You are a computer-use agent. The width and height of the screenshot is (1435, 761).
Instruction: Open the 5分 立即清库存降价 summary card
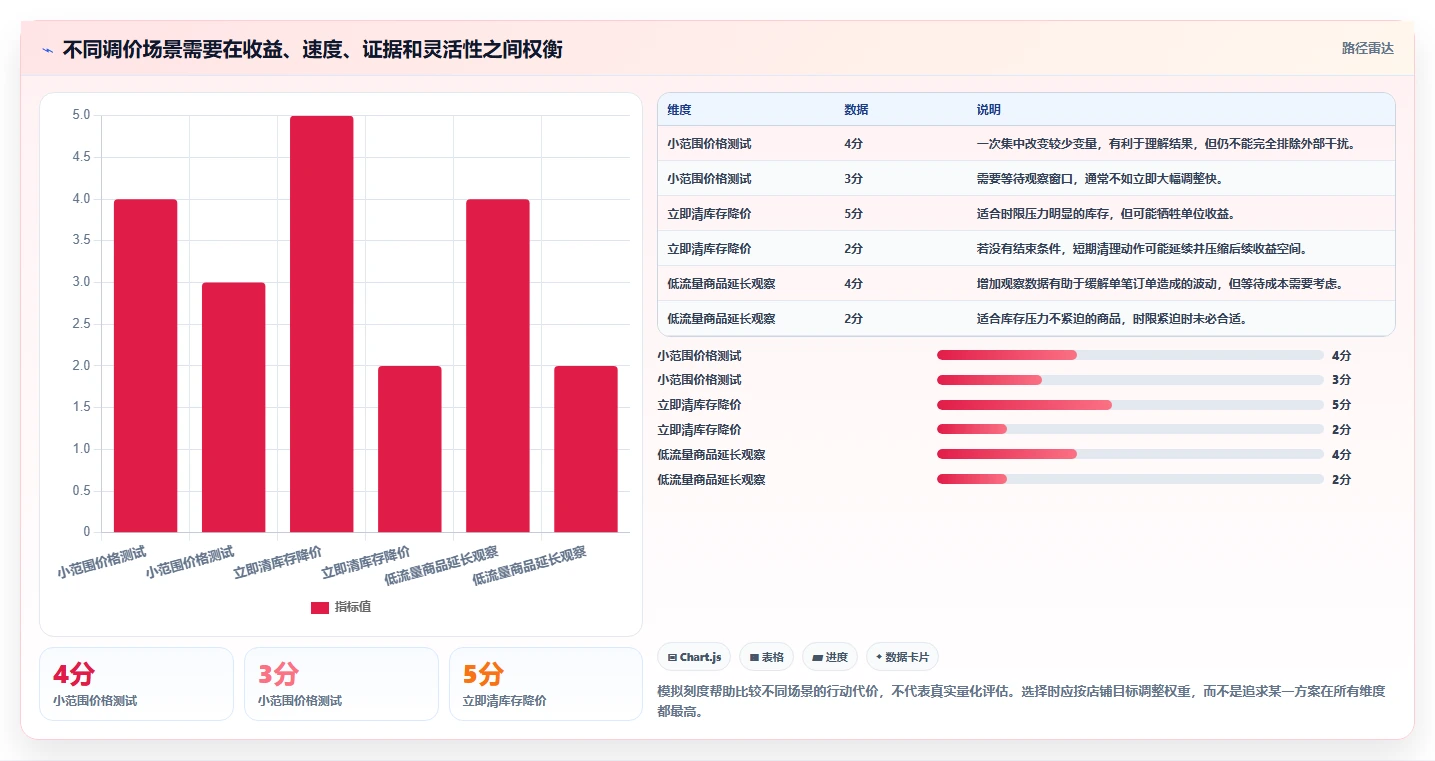pos(546,684)
